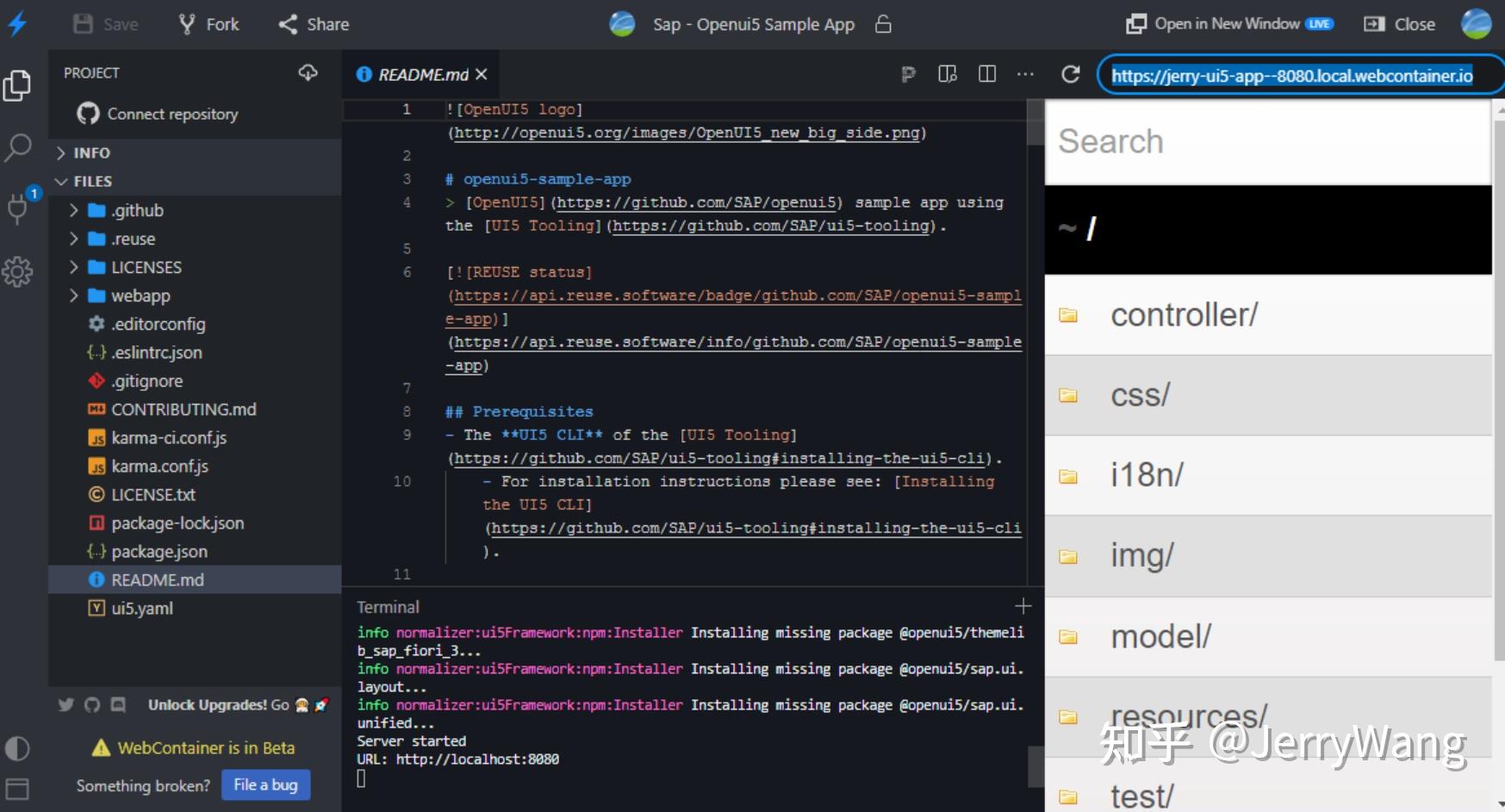Share the project with the Share icon
The height and width of the screenshot is (812, 1505).
pos(312,23)
